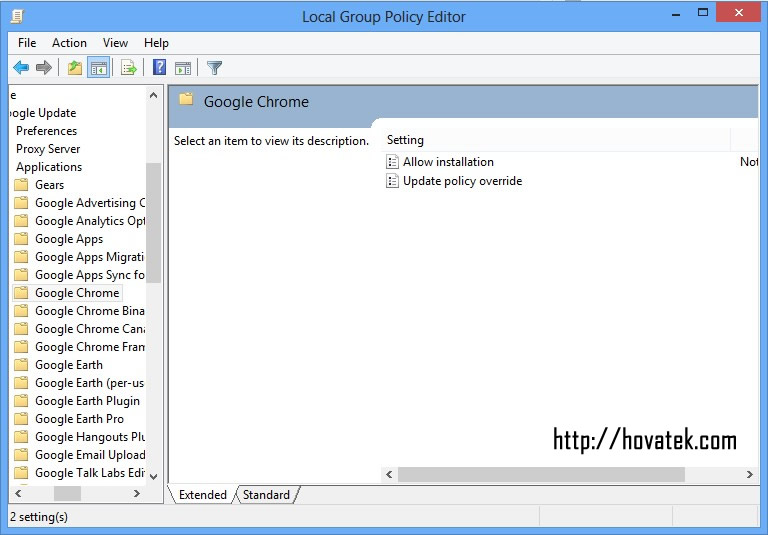Click tree pane scroll right arrow
The height and width of the screenshot is (535, 768).
pyautogui.click(x=137, y=494)
